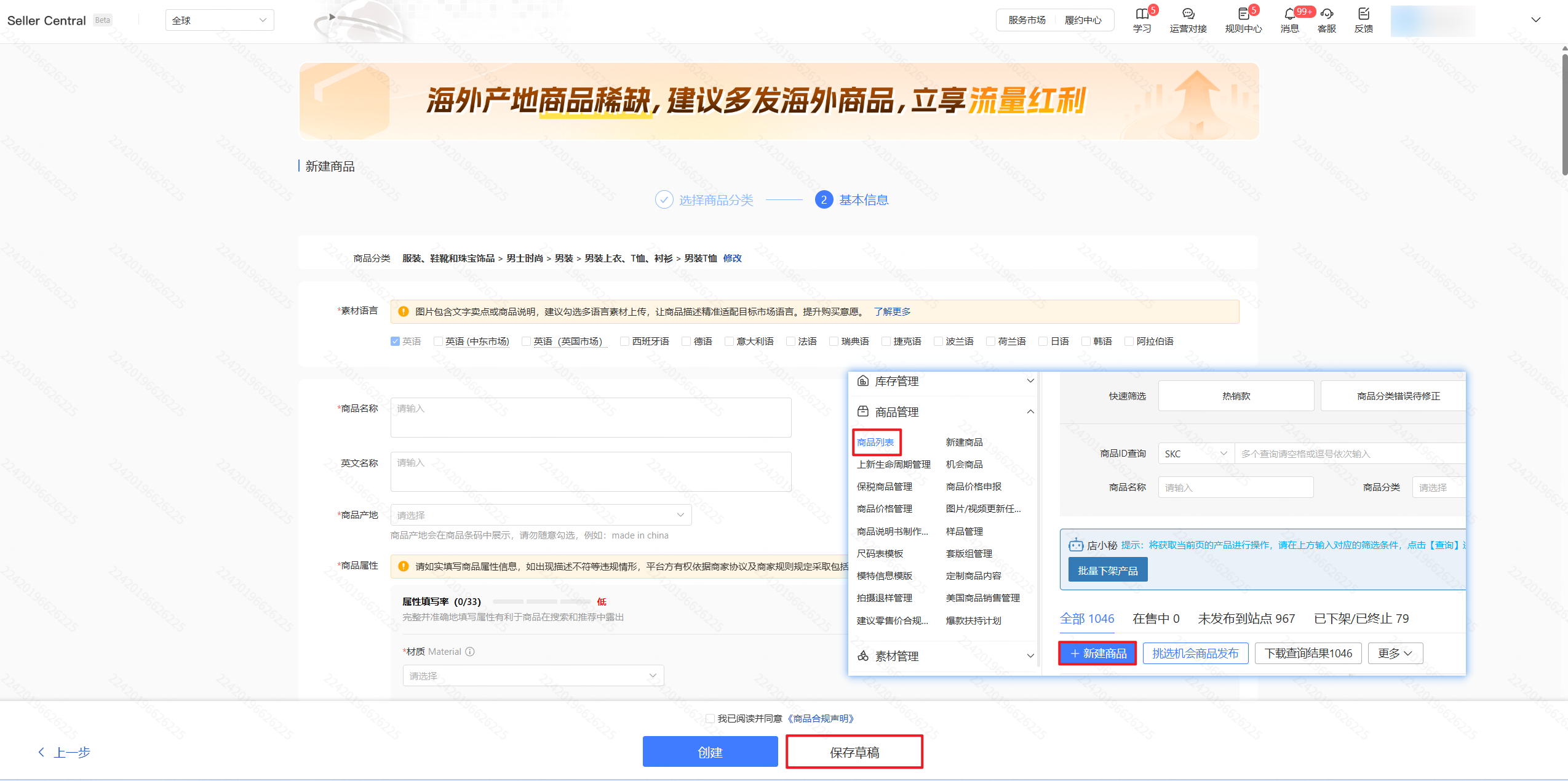Expand the 商品产地 select box
This screenshot has height=781, width=1568.
(541, 515)
